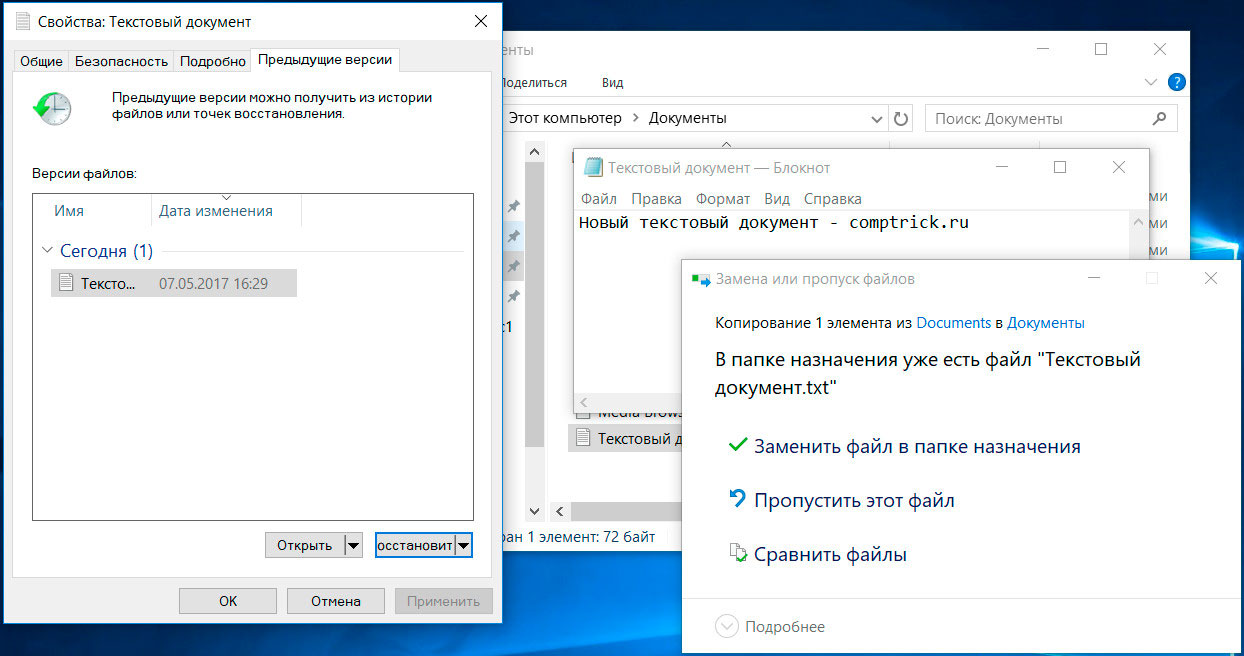
Task: Open Файл menu in Блокнот
Action: click(598, 198)
